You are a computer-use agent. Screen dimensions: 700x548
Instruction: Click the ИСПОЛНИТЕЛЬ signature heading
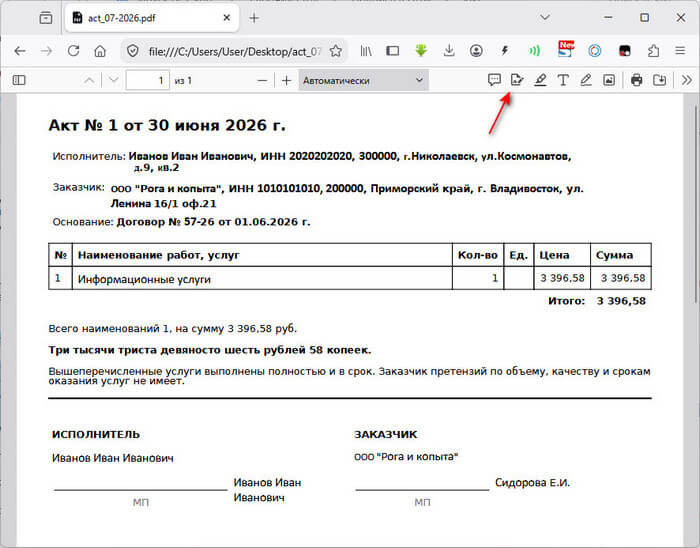pyautogui.click(x=96, y=434)
